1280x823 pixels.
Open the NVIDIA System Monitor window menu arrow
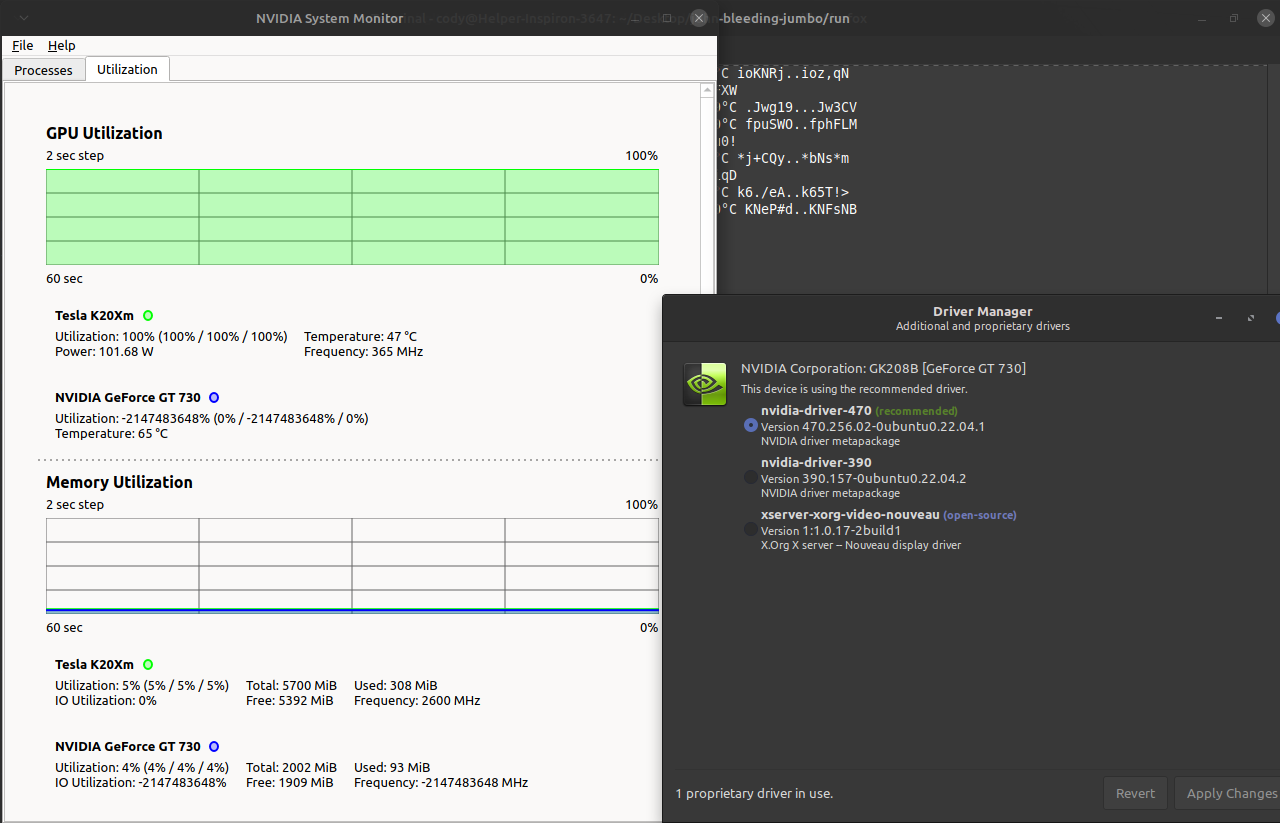(24, 18)
